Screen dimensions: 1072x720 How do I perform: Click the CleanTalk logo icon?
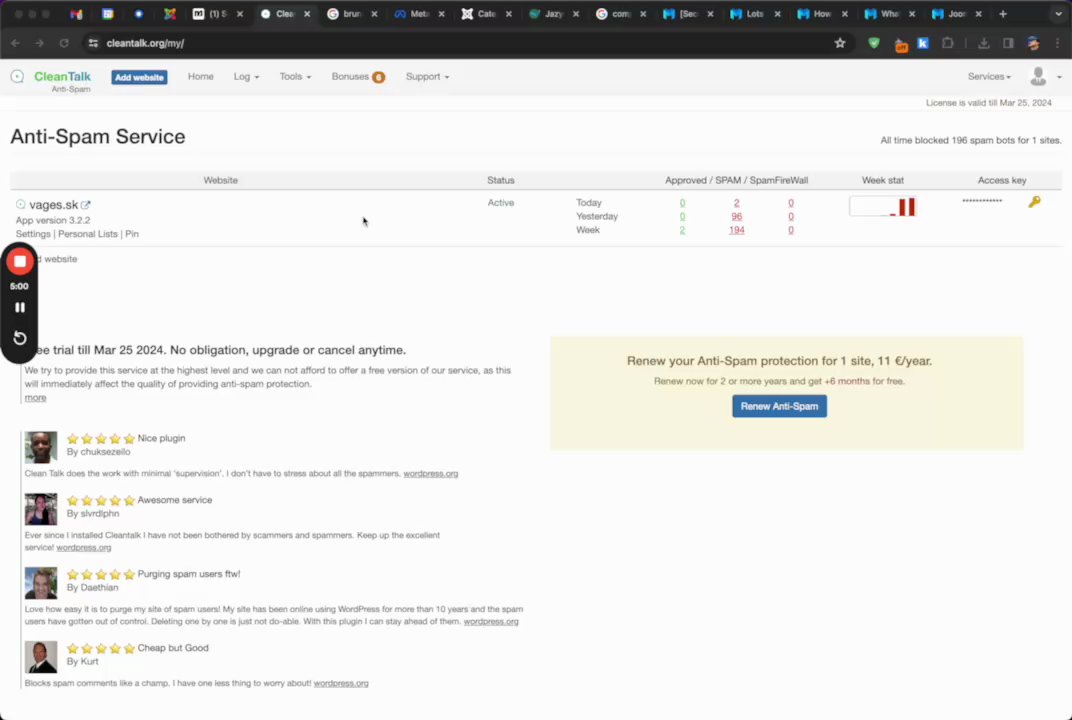tap(17, 77)
